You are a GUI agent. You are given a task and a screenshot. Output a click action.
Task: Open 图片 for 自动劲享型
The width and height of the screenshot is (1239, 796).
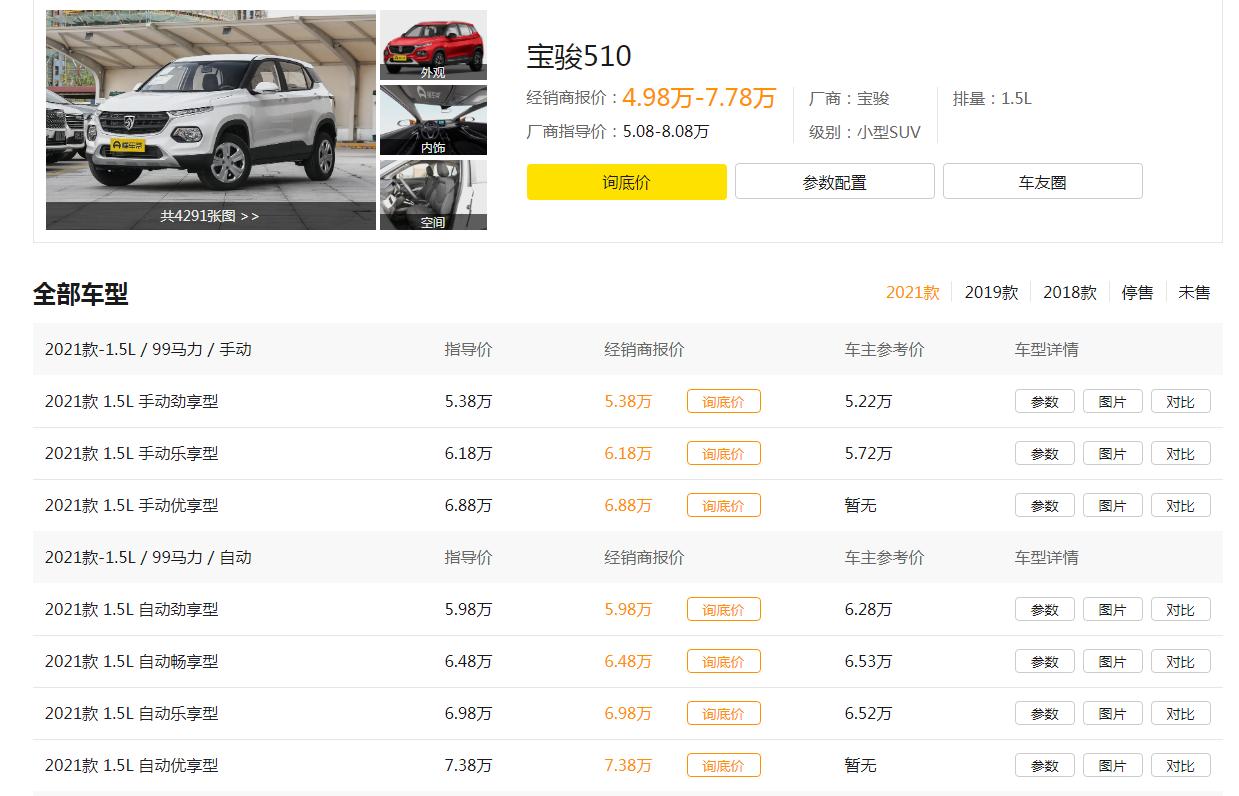coord(1113,609)
